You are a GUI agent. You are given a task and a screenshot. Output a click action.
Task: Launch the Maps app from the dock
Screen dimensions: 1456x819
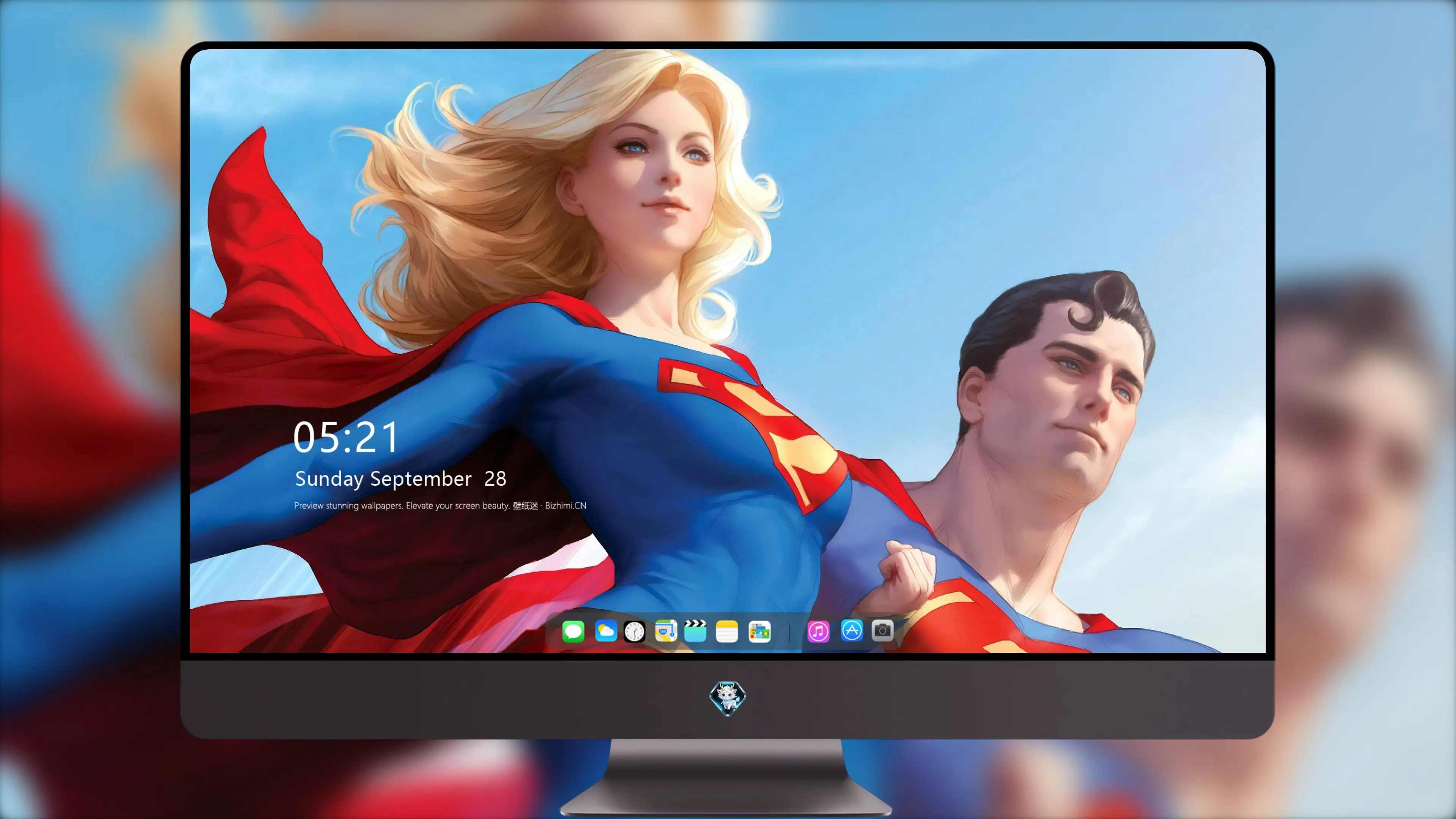point(667,631)
